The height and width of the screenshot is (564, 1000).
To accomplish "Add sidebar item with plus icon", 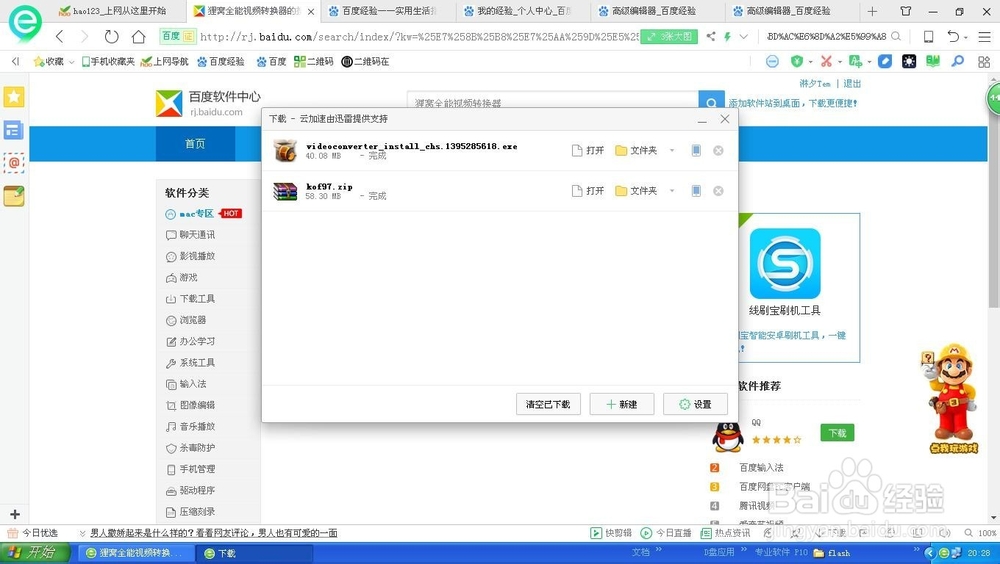I will click(x=15, y=514).
